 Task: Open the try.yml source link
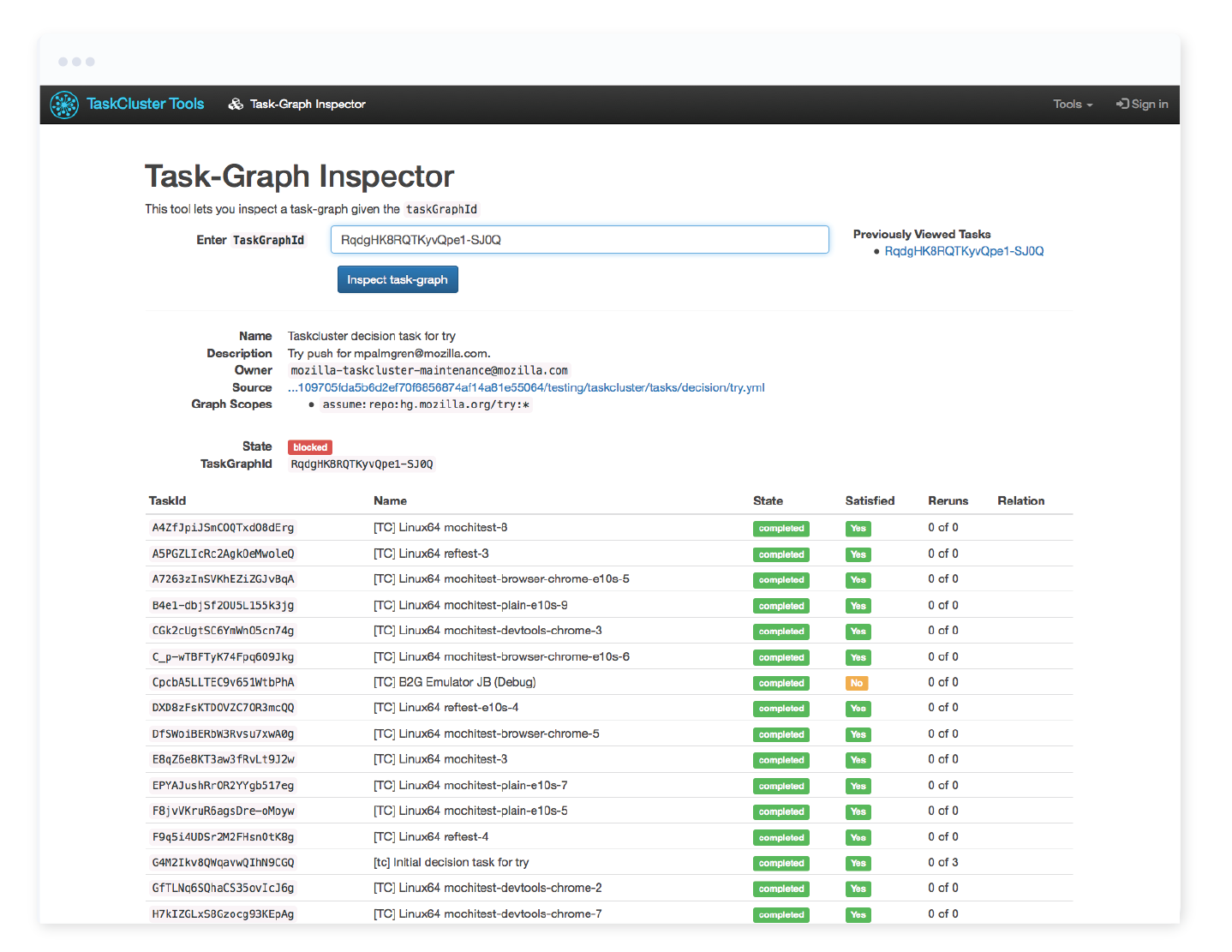coord(526,387)
